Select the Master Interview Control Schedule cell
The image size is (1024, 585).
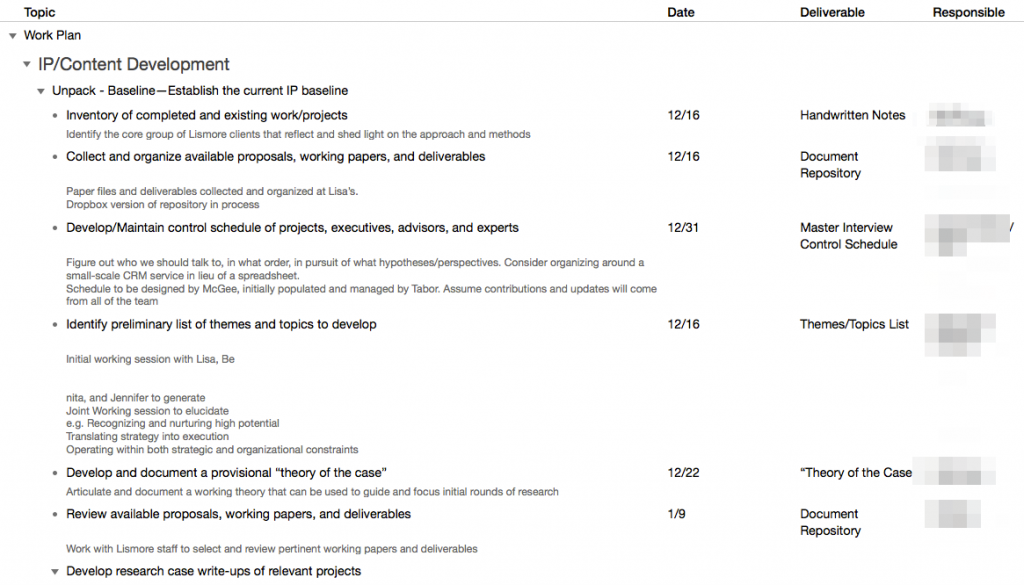coord(848,236)
